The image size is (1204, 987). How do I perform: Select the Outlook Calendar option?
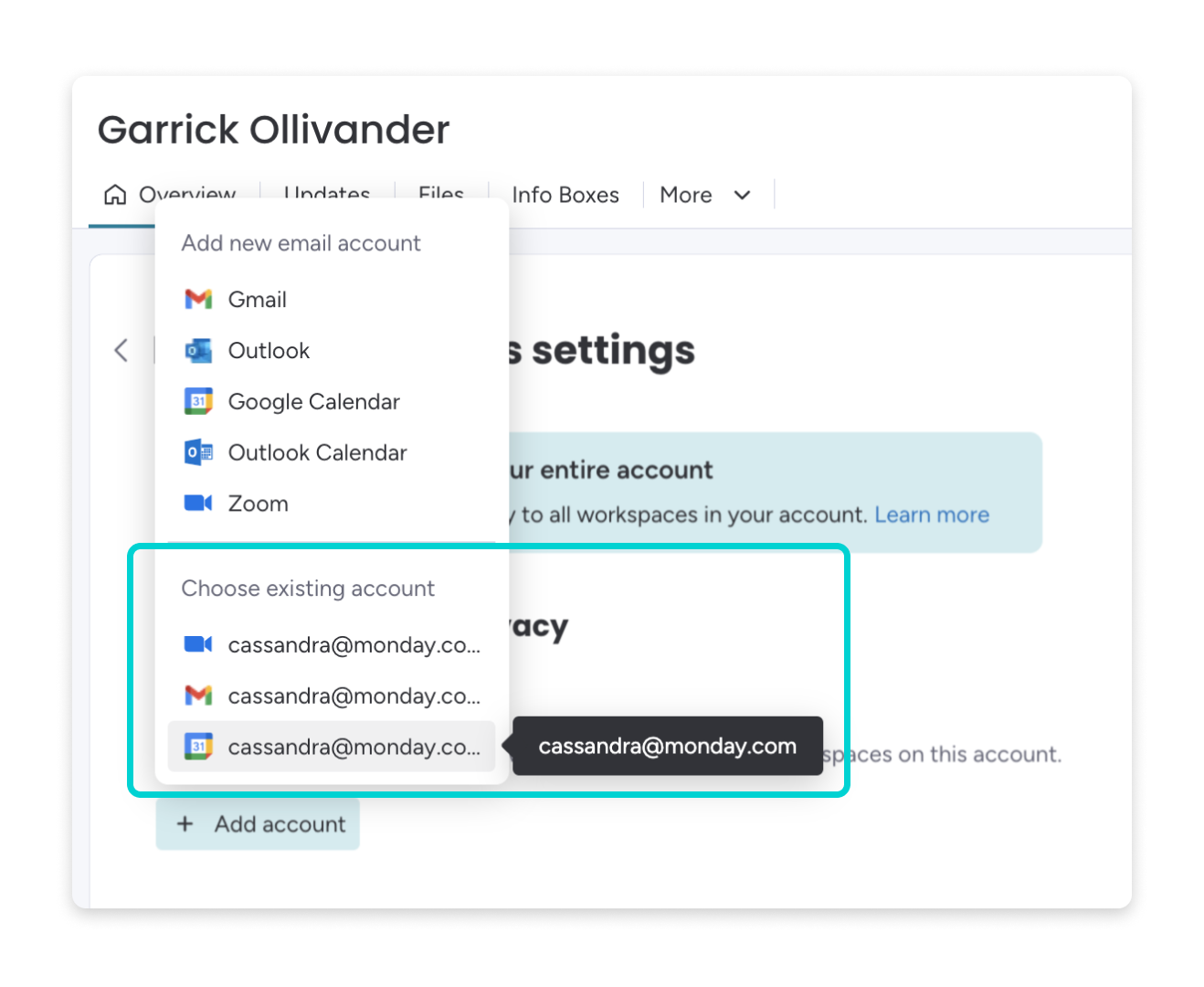pyautogui.click(x=317, y=453)
